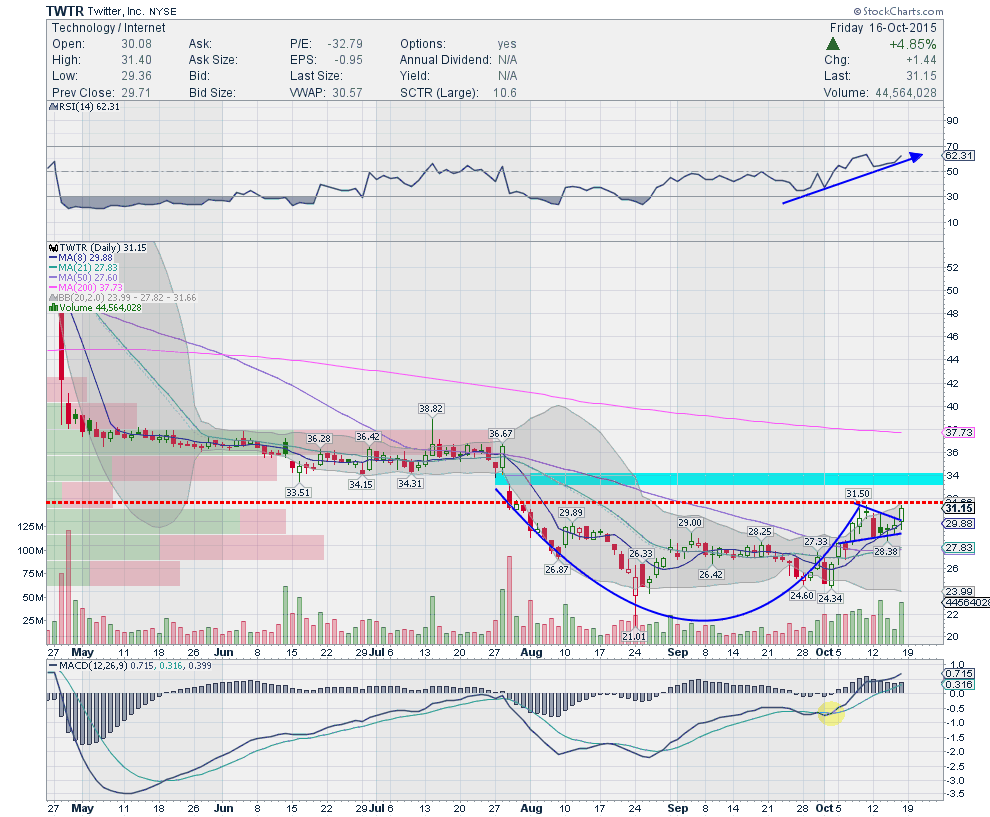Image resolution: width=990 pixels, height=817 pixels.
Task: Click the 24.34 low price label
Action: point(830,599)
